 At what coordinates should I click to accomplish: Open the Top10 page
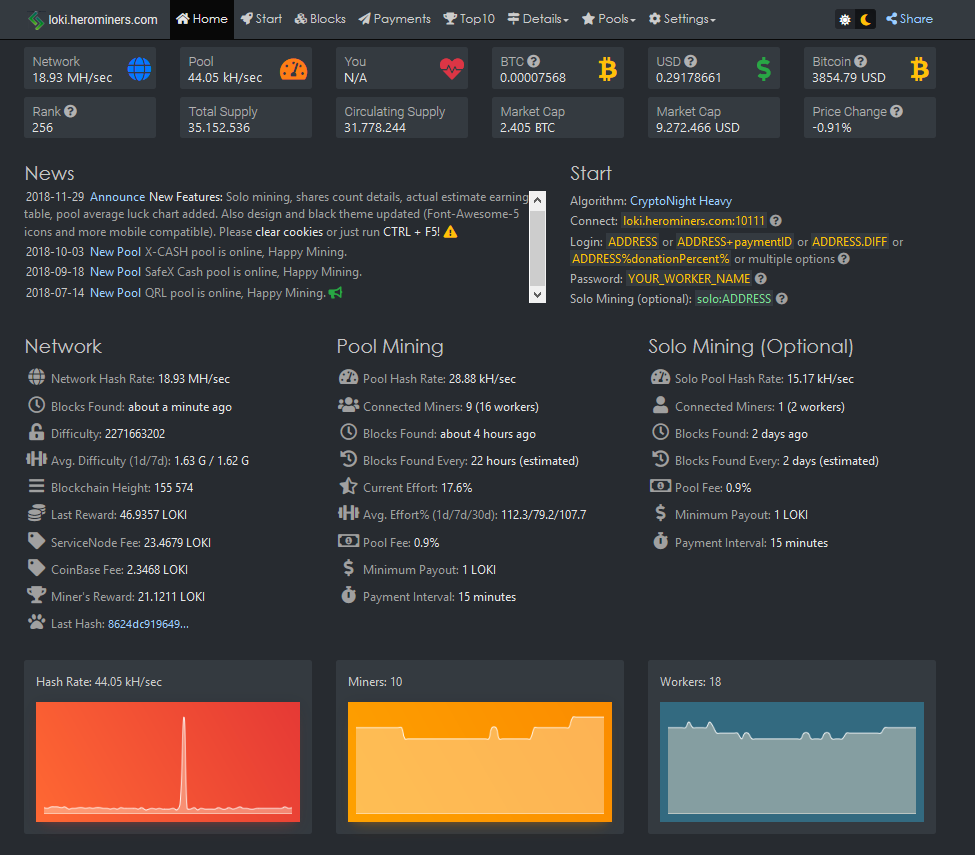click(x=469, y=19)
